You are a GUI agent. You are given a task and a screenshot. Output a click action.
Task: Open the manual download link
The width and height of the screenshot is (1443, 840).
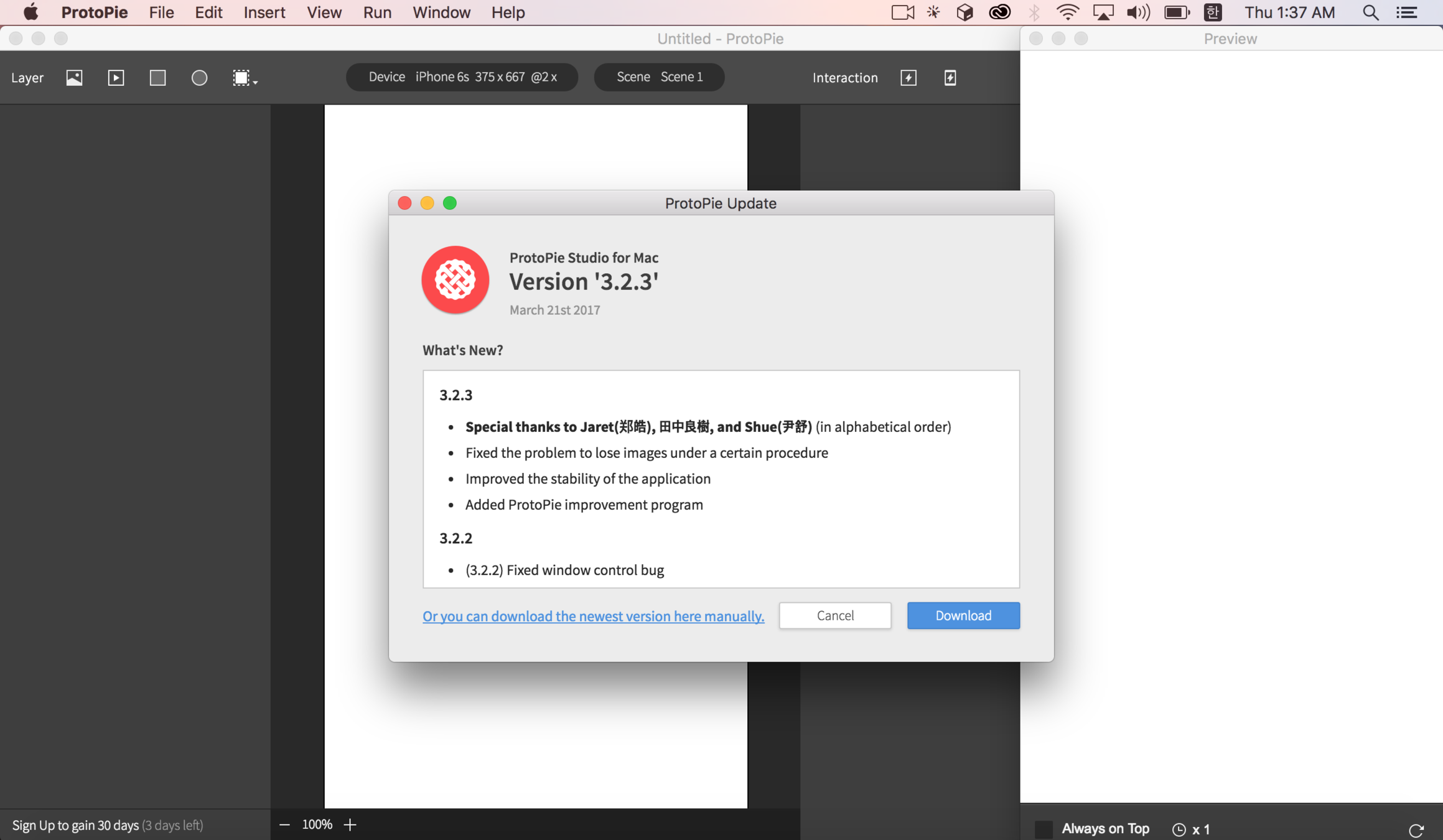(x=593, y=616)
